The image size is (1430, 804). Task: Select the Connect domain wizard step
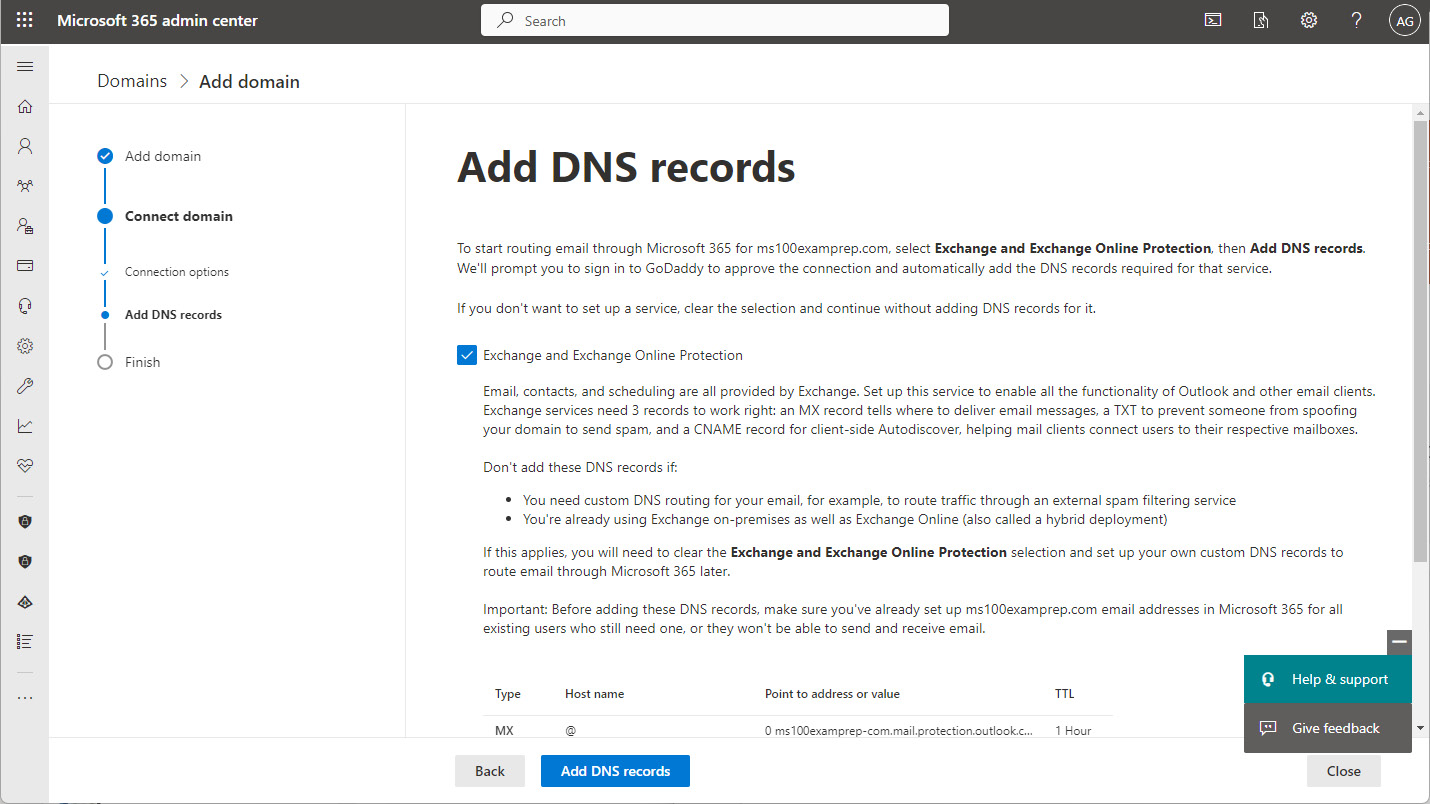pyautogui.click(x=166, y=216)
